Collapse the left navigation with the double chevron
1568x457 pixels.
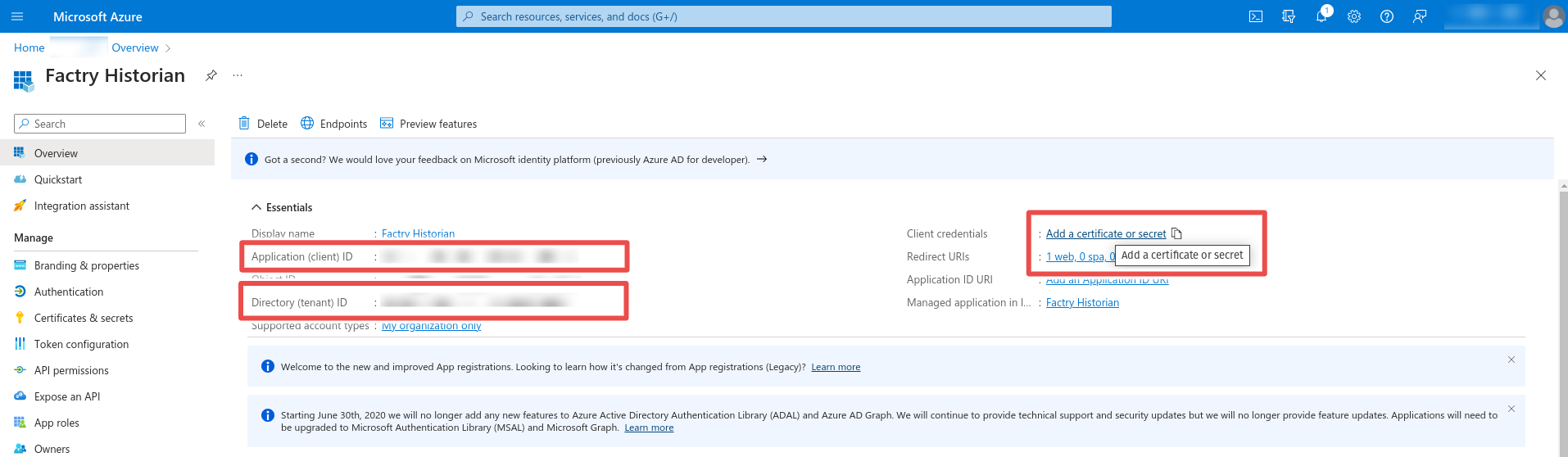202,124
